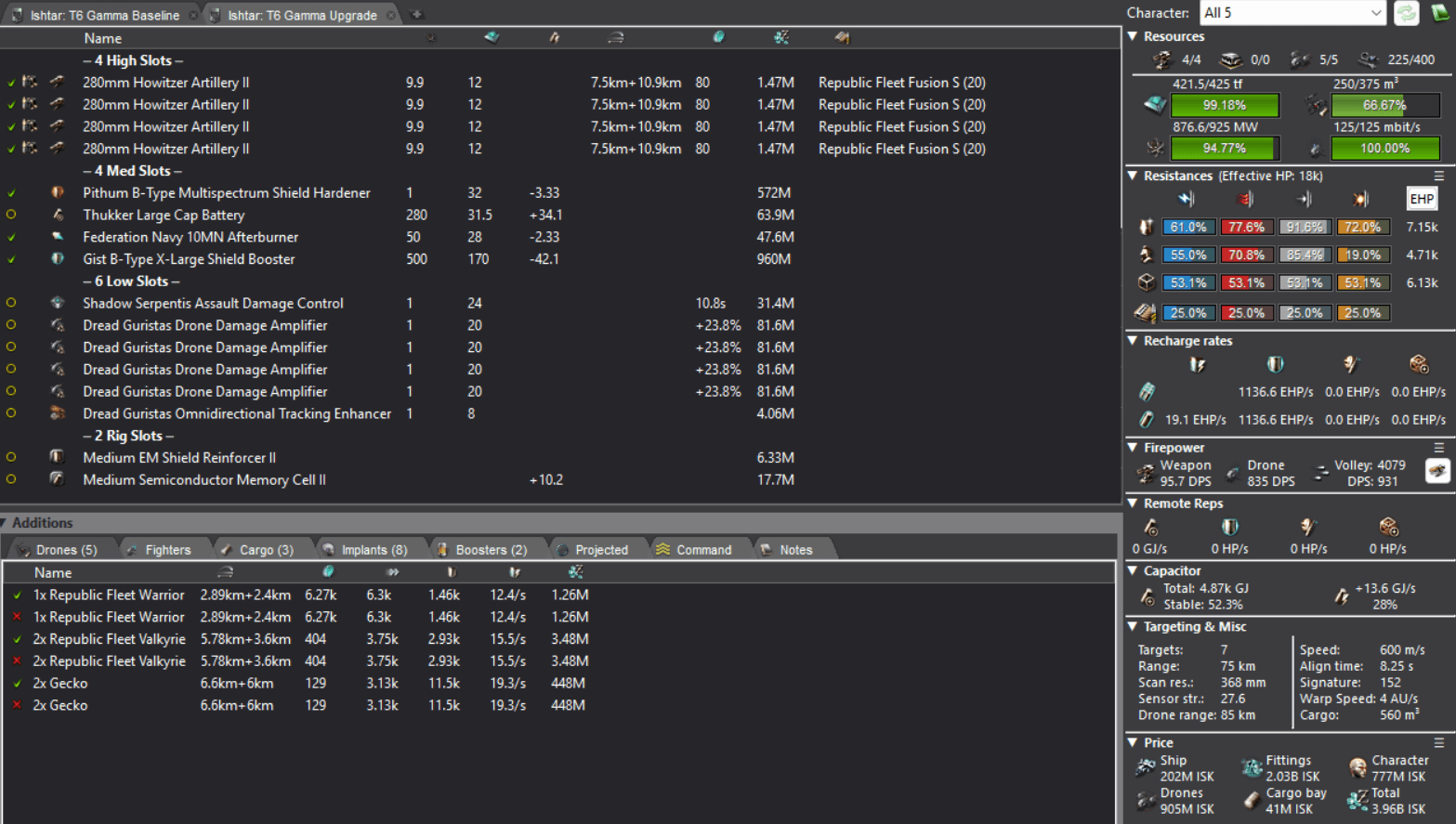Open the Resistances section hamburger menu
Image resolution: width=1456 pixels, height=824 pixels.
pos(1439,176)
